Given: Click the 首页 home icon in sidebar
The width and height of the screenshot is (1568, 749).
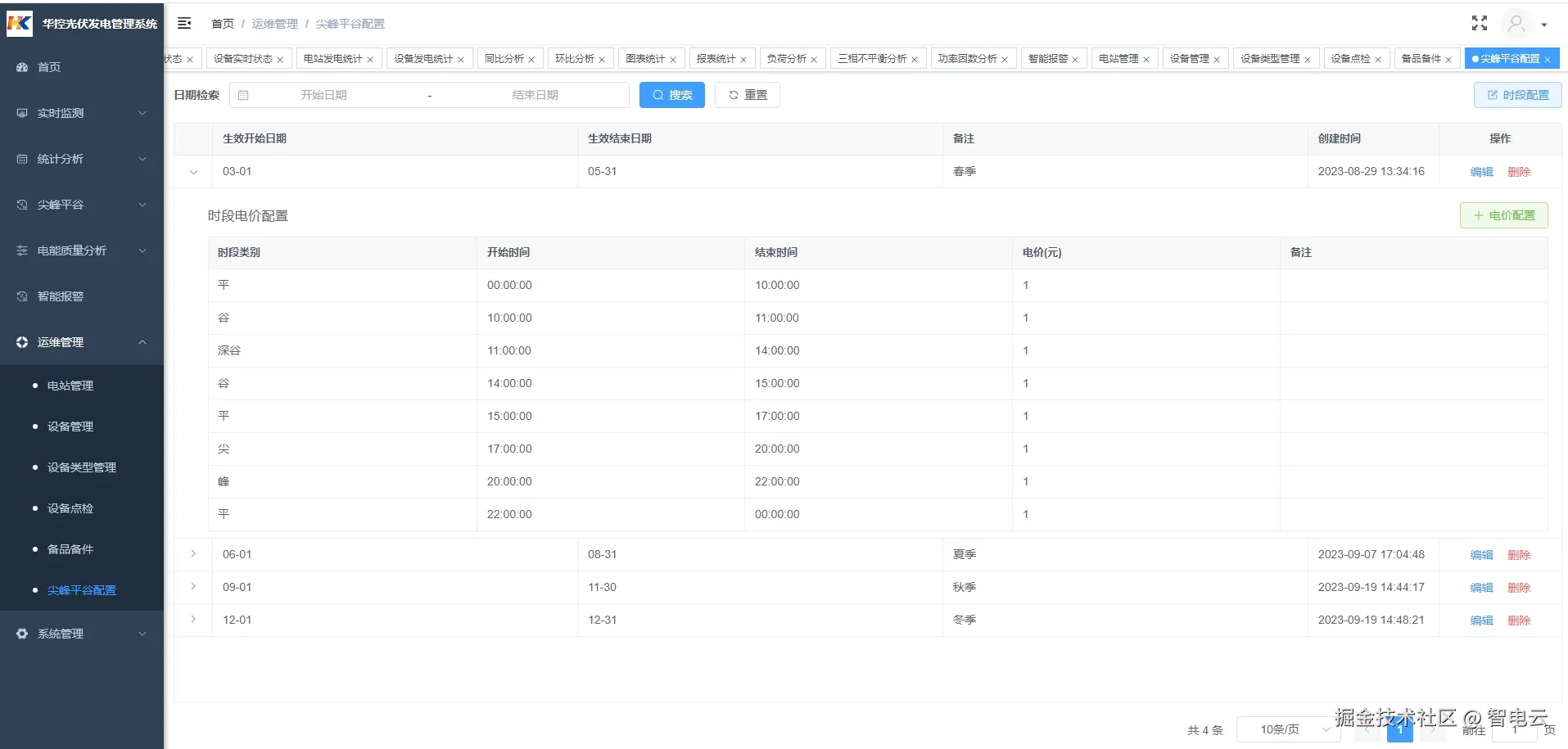Looking at the screenshot, I should click(x=22, y=67).
